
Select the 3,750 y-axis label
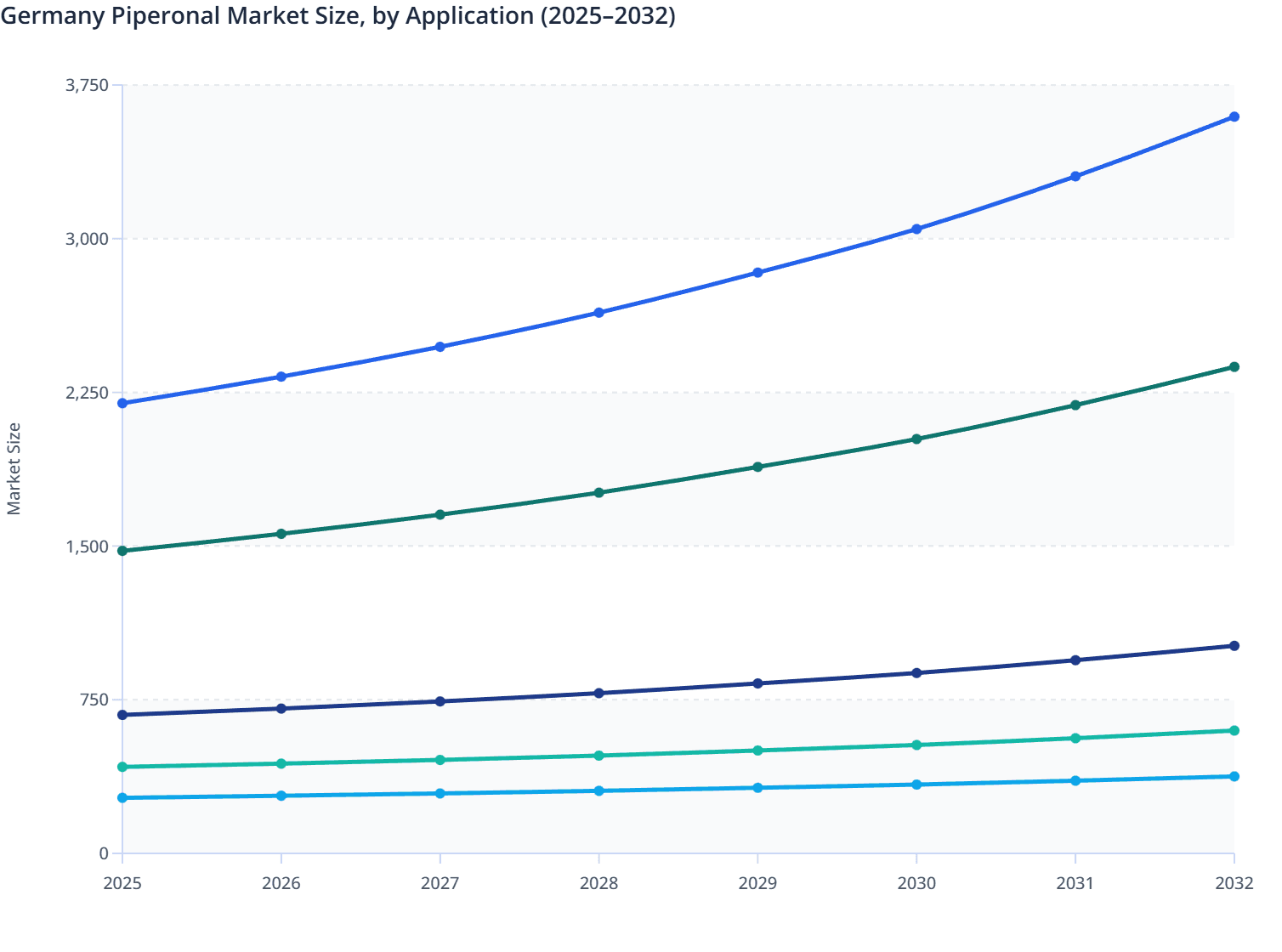(87, 85)
